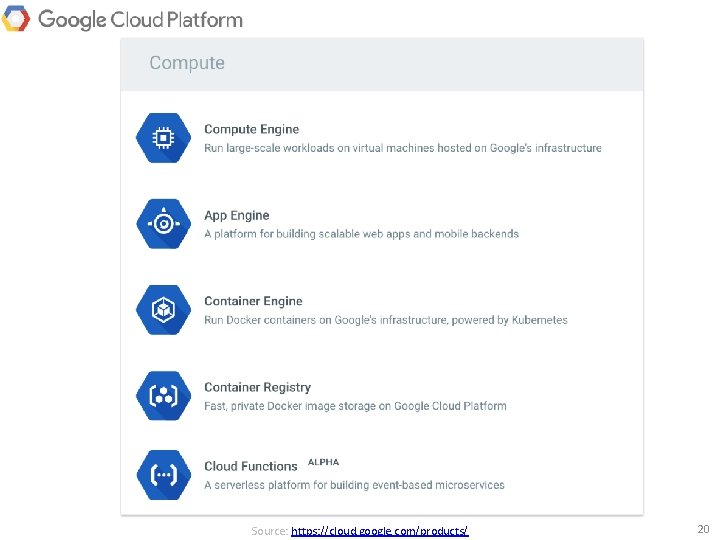
Task: Click the Container Engine hexagon icon
Action: point(163,310)
